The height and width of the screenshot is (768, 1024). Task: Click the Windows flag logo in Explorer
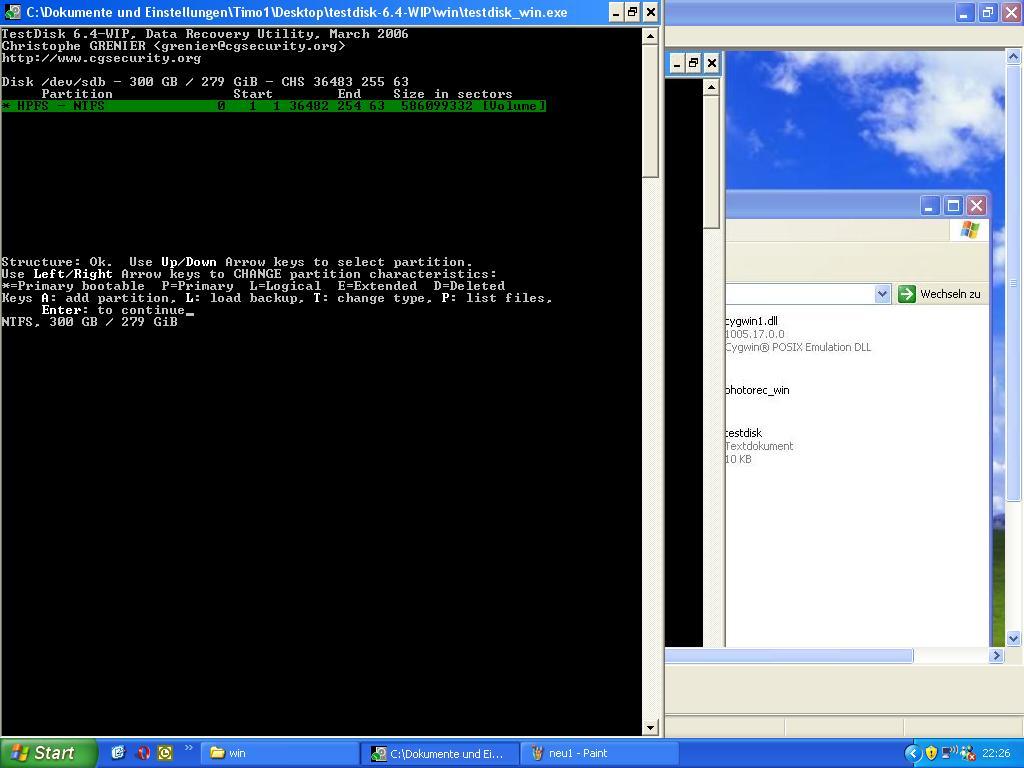tap(970, 230)
